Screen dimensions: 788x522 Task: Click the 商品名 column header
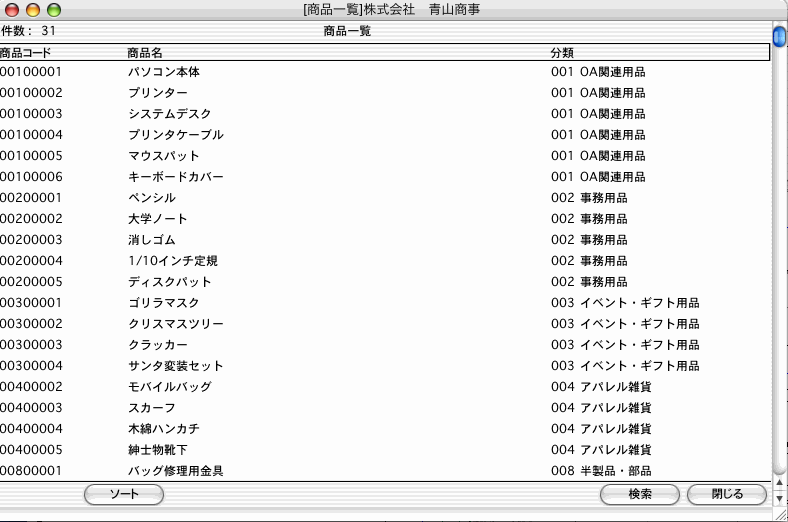(145, 52)
